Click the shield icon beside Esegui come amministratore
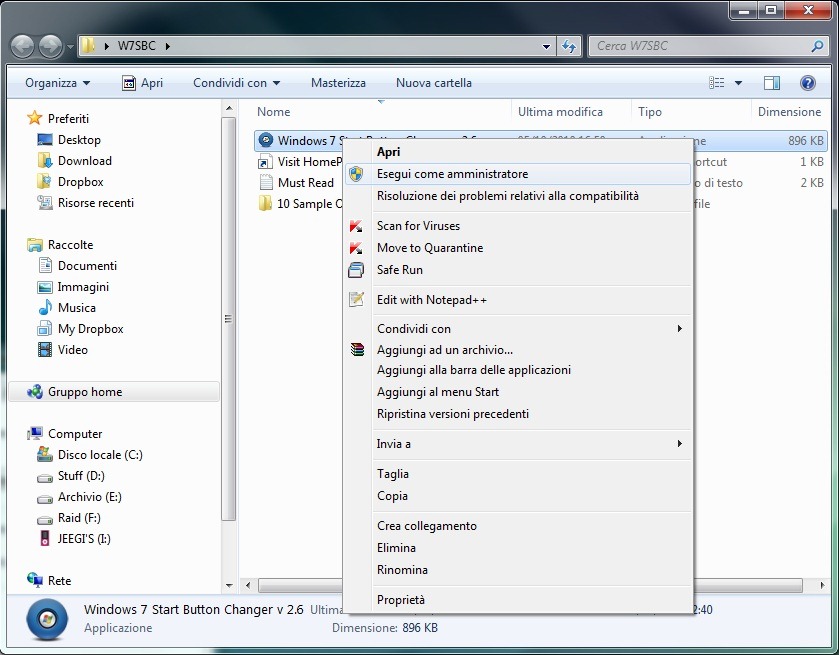Image resolution: width=839 pixels, height=655 pixels. point(356,174)
